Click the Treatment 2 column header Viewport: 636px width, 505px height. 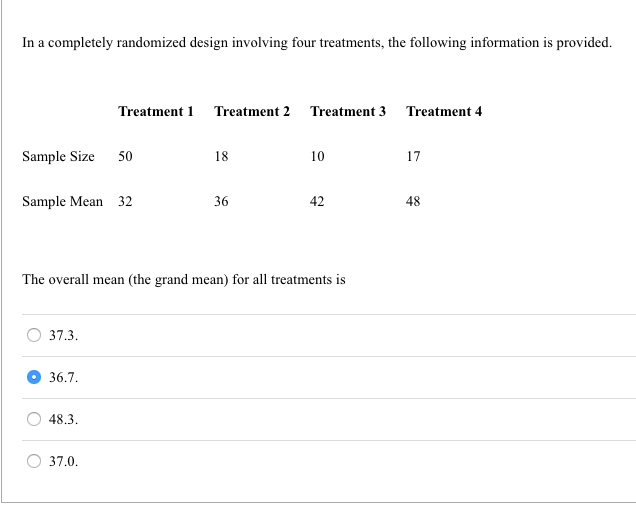pos(252,111)
